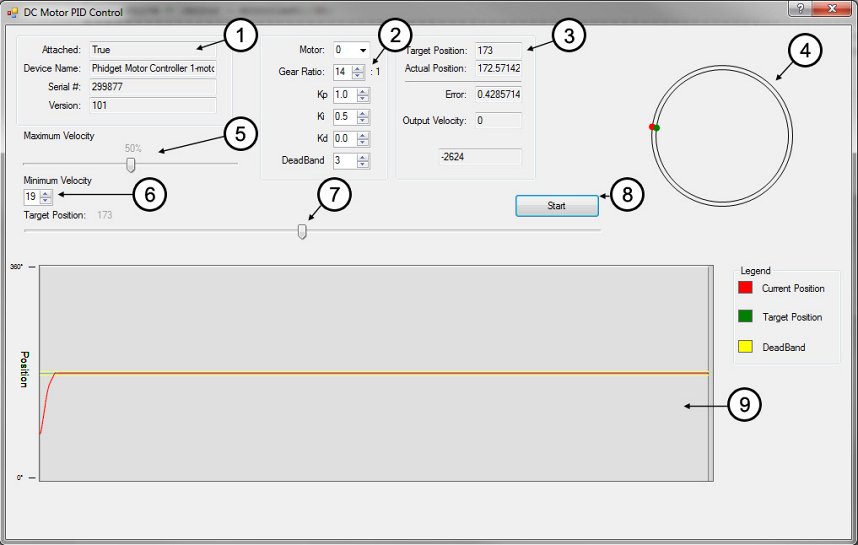Increase the Kd value
Viewport: 858px width, 545px height.
pos(363,135)
